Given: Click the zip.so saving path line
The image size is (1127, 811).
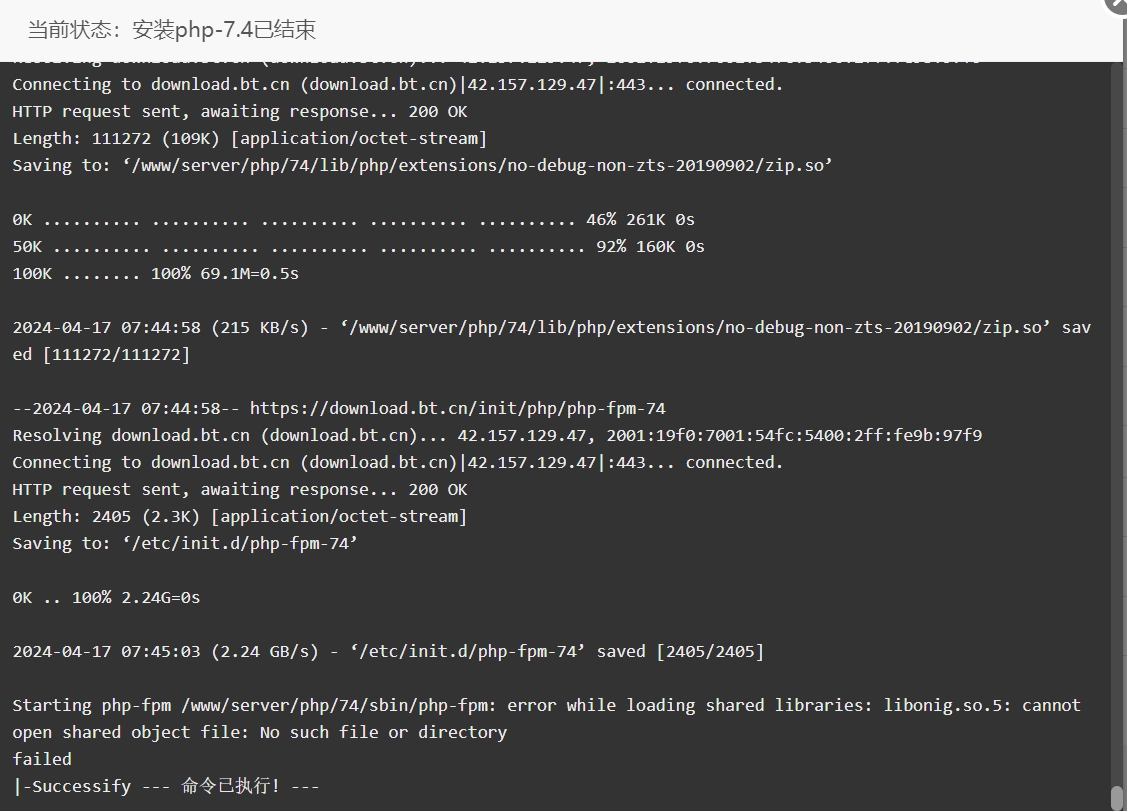Looking at the screenshot, I should [x=422, y=165].
